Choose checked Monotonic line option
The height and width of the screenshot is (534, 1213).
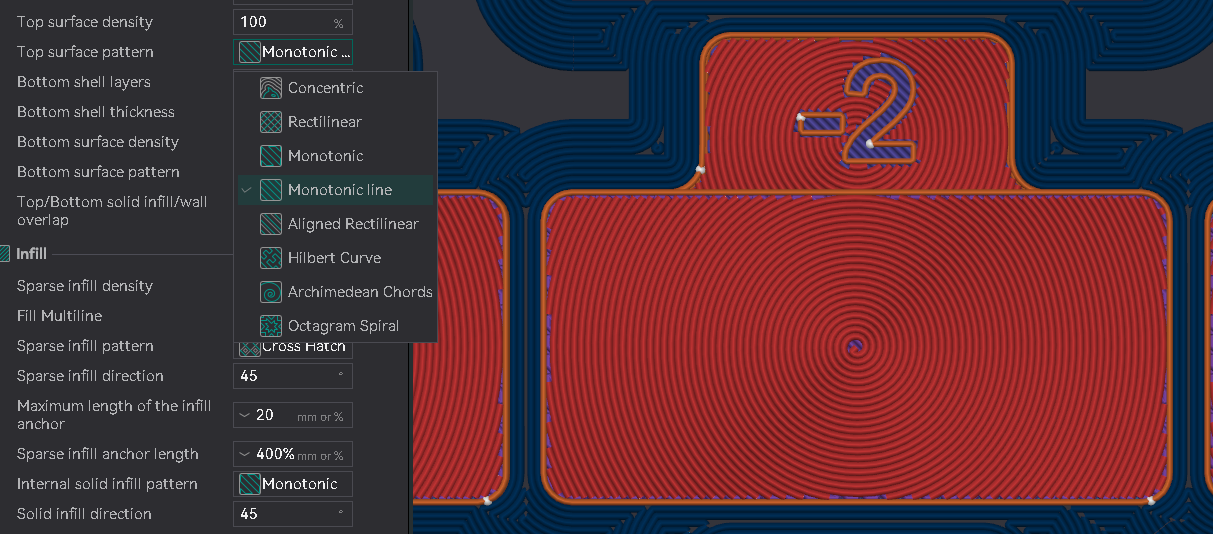[335, 190]
